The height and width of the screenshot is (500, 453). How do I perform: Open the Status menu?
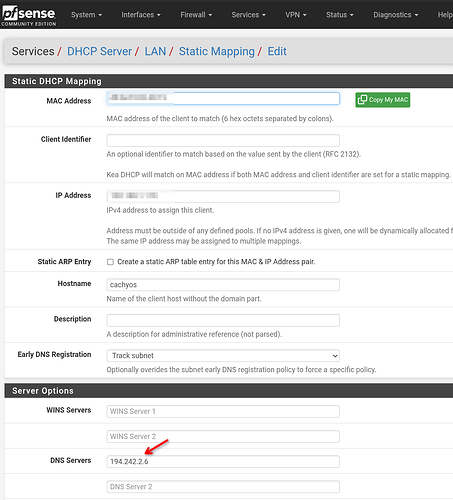click(340, 15)
